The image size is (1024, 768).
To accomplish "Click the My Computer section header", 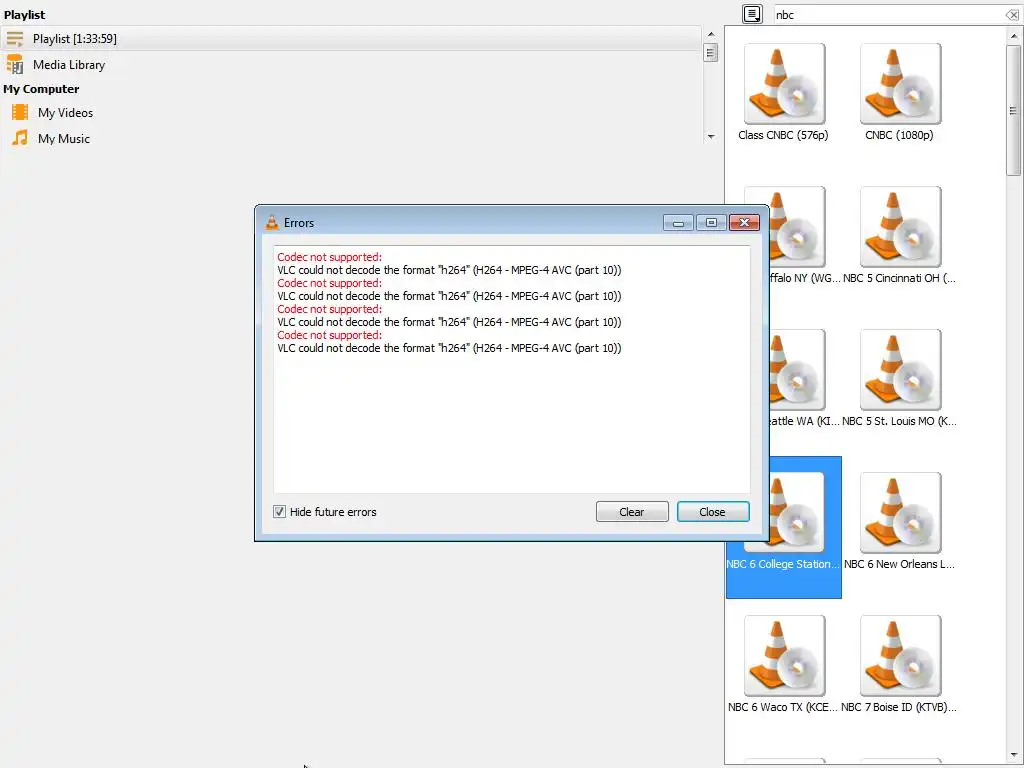I will pyautogui.click(x=41, y=89).
